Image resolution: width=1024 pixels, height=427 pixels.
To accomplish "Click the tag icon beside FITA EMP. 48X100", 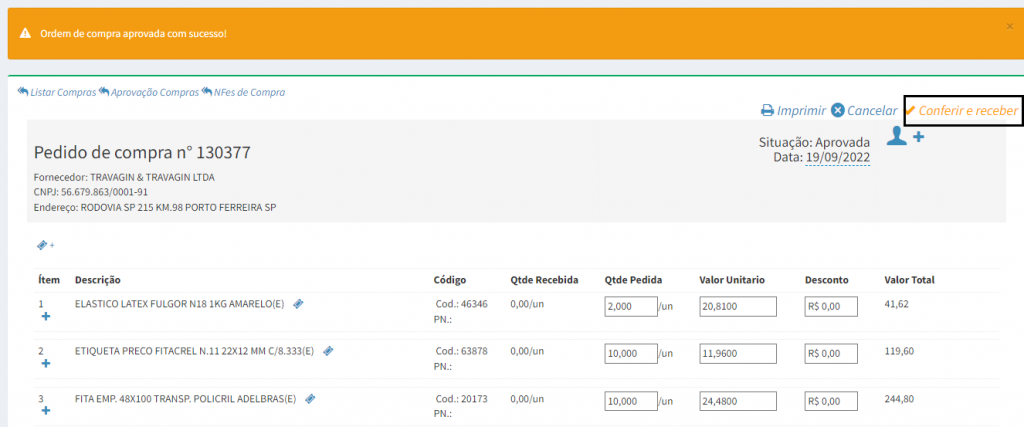I will 310,399.
